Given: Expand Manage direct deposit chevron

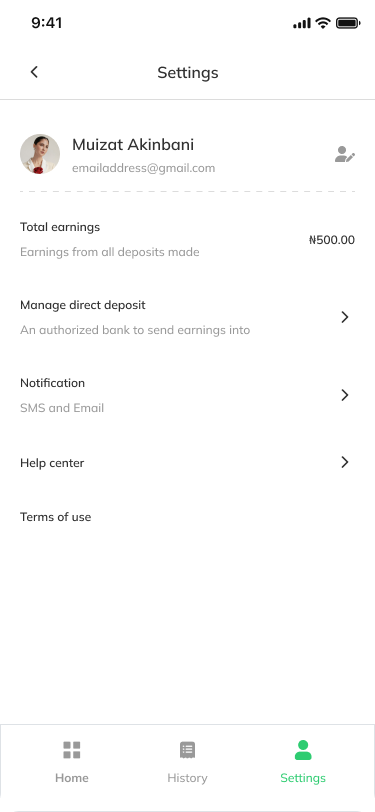Looking at the screenshot, I should tap(345, 317).
